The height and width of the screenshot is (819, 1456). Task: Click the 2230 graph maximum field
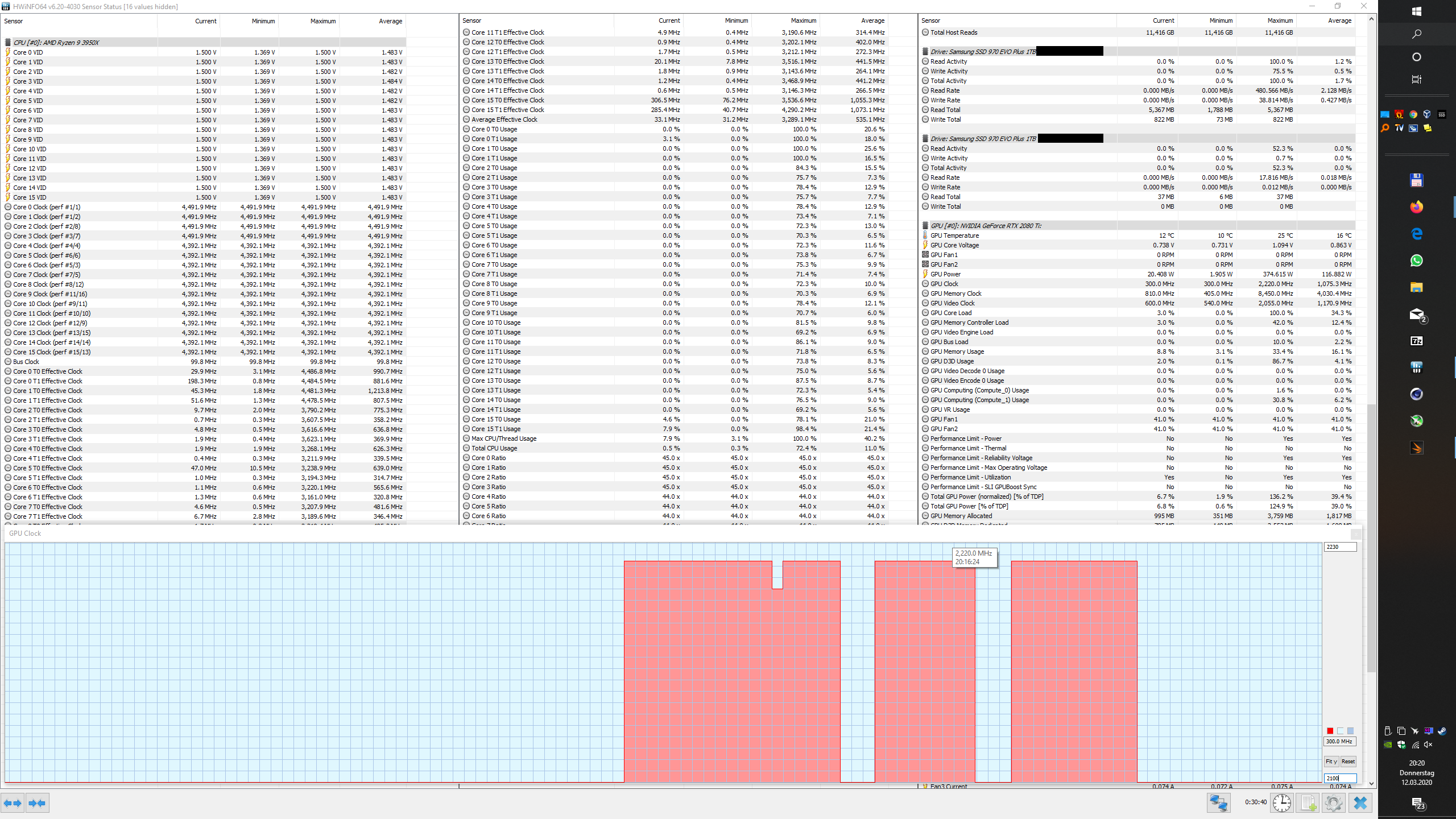tap(1340, 547)
